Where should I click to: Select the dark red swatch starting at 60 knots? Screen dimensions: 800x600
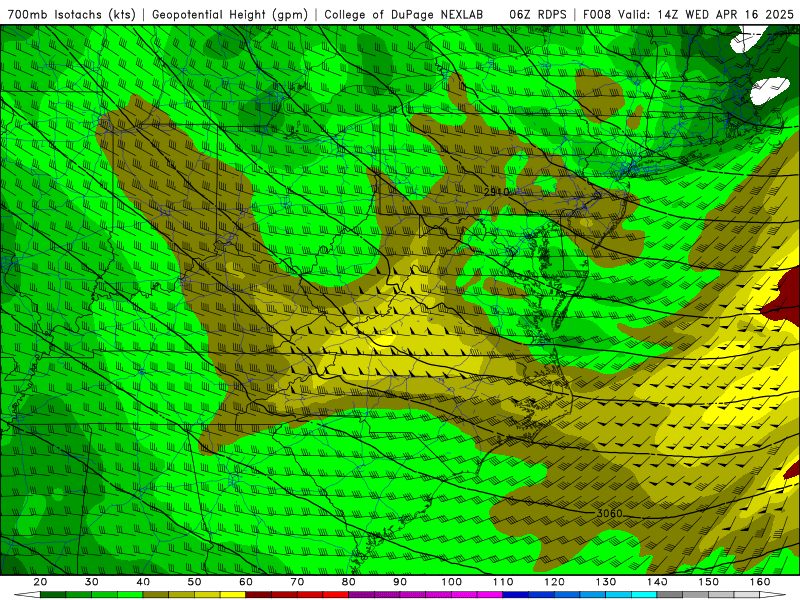click(259, 594)
